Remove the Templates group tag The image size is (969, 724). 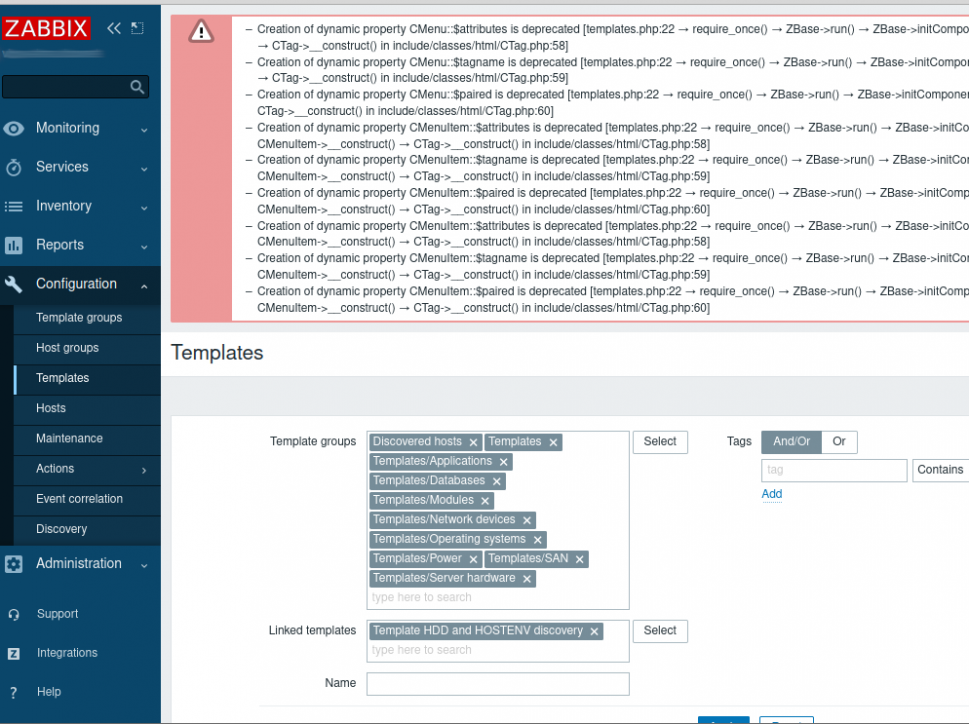click(553, 442)
